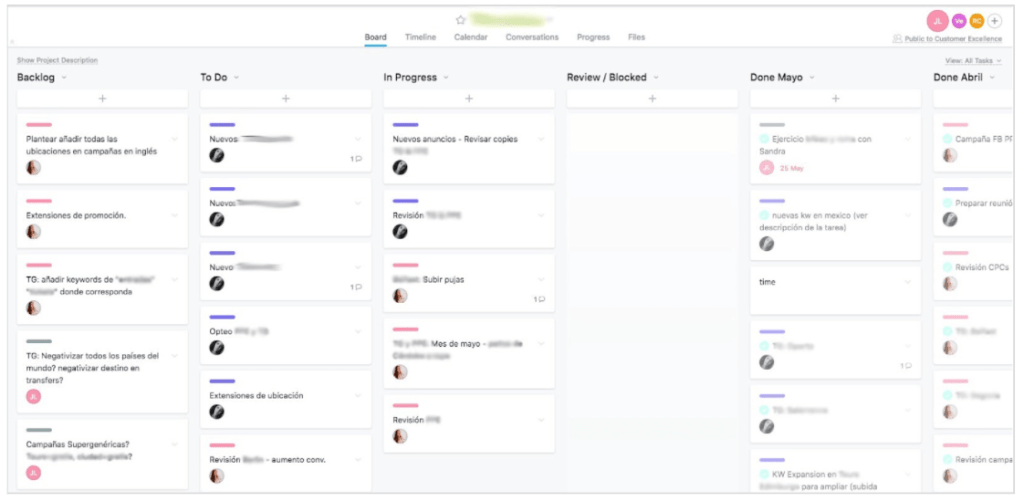Image resolution: width=1024 pixels, height=501 pixels.
Task: Click Public to Customer Excellence sharing link
Action: [947, 39]
